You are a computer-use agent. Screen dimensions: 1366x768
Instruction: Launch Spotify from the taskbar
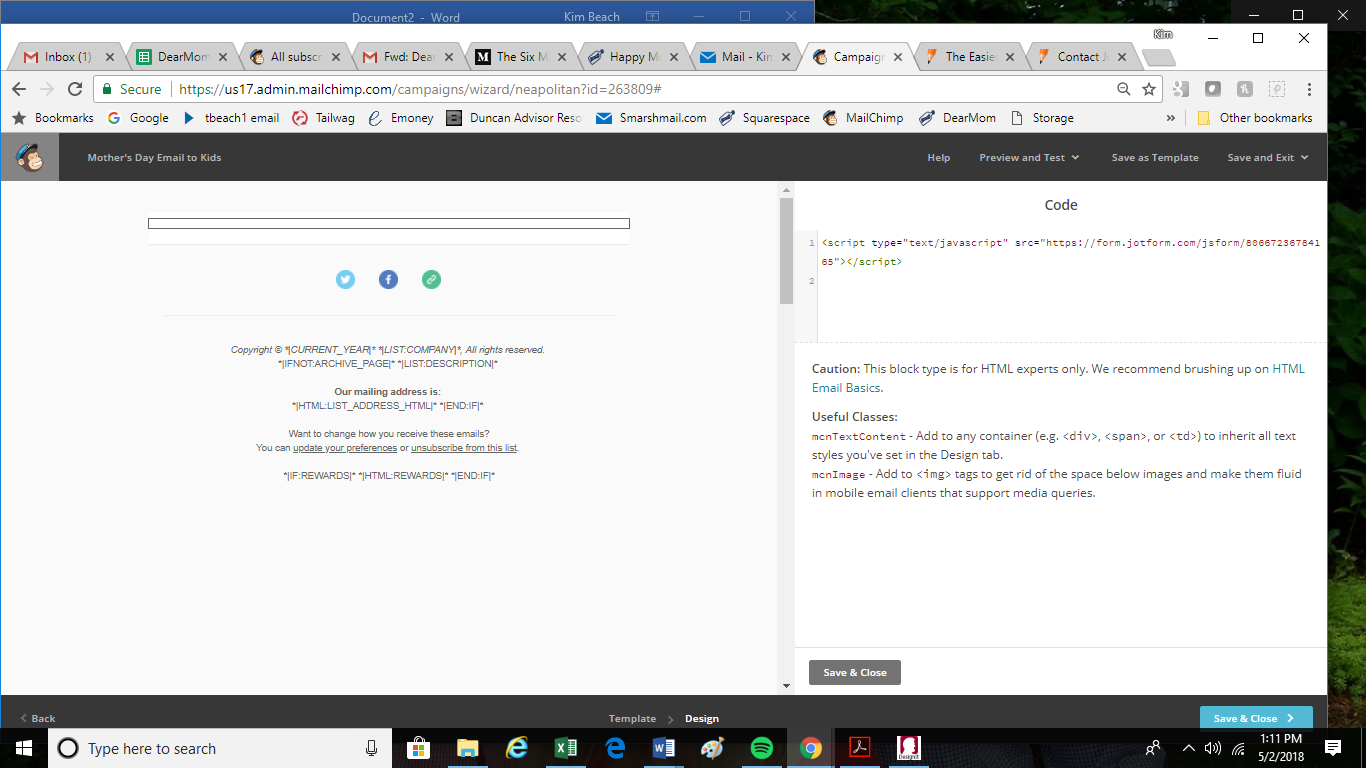(x=761, y=748)
